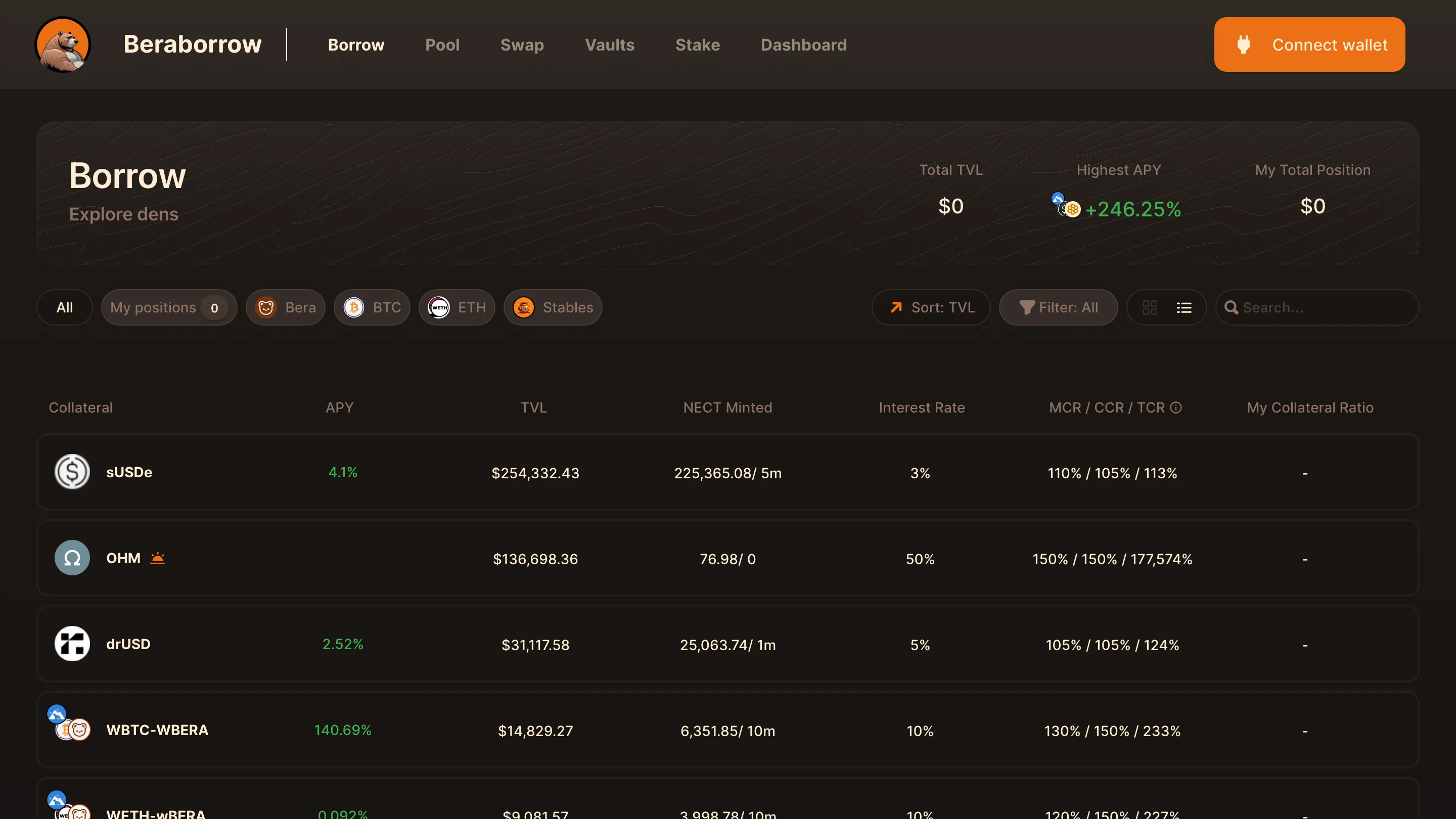Click the NECT Minted column header
The image size is (1456, 819).
pyautogui.click(x=727, y=407)
